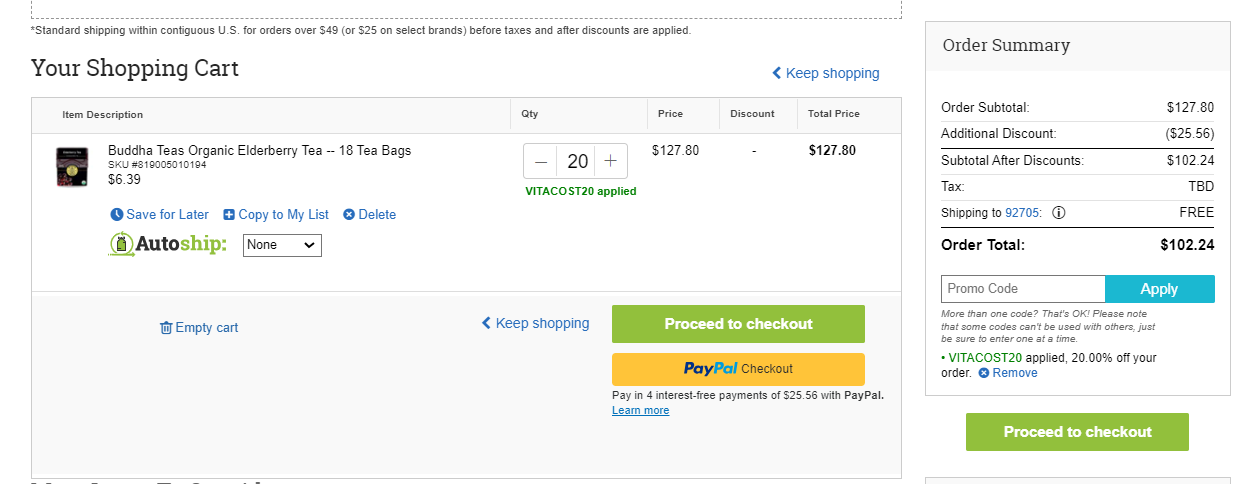Open the Buddha Teas Organic Elderberry Tea link
Screen dimensions: 1259x484
(x=259, y=150)
